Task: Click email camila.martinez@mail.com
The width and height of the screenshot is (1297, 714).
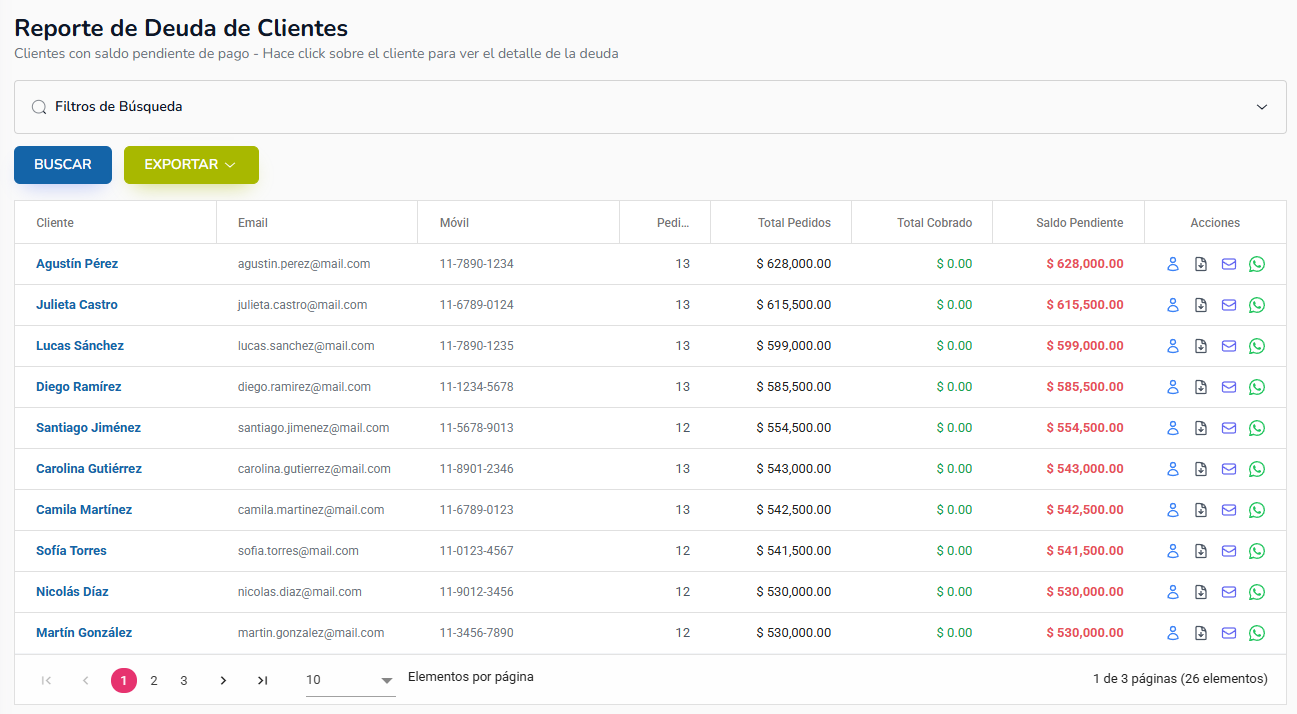Action: 311,510
